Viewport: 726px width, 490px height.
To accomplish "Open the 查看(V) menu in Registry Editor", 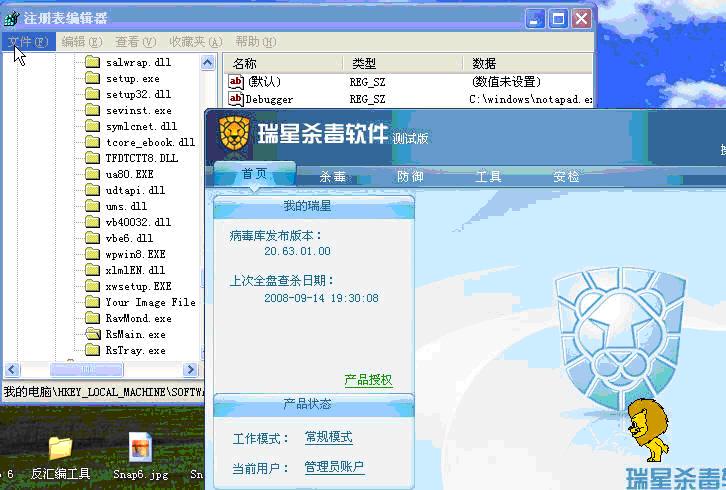I will (x=136, y=42).
